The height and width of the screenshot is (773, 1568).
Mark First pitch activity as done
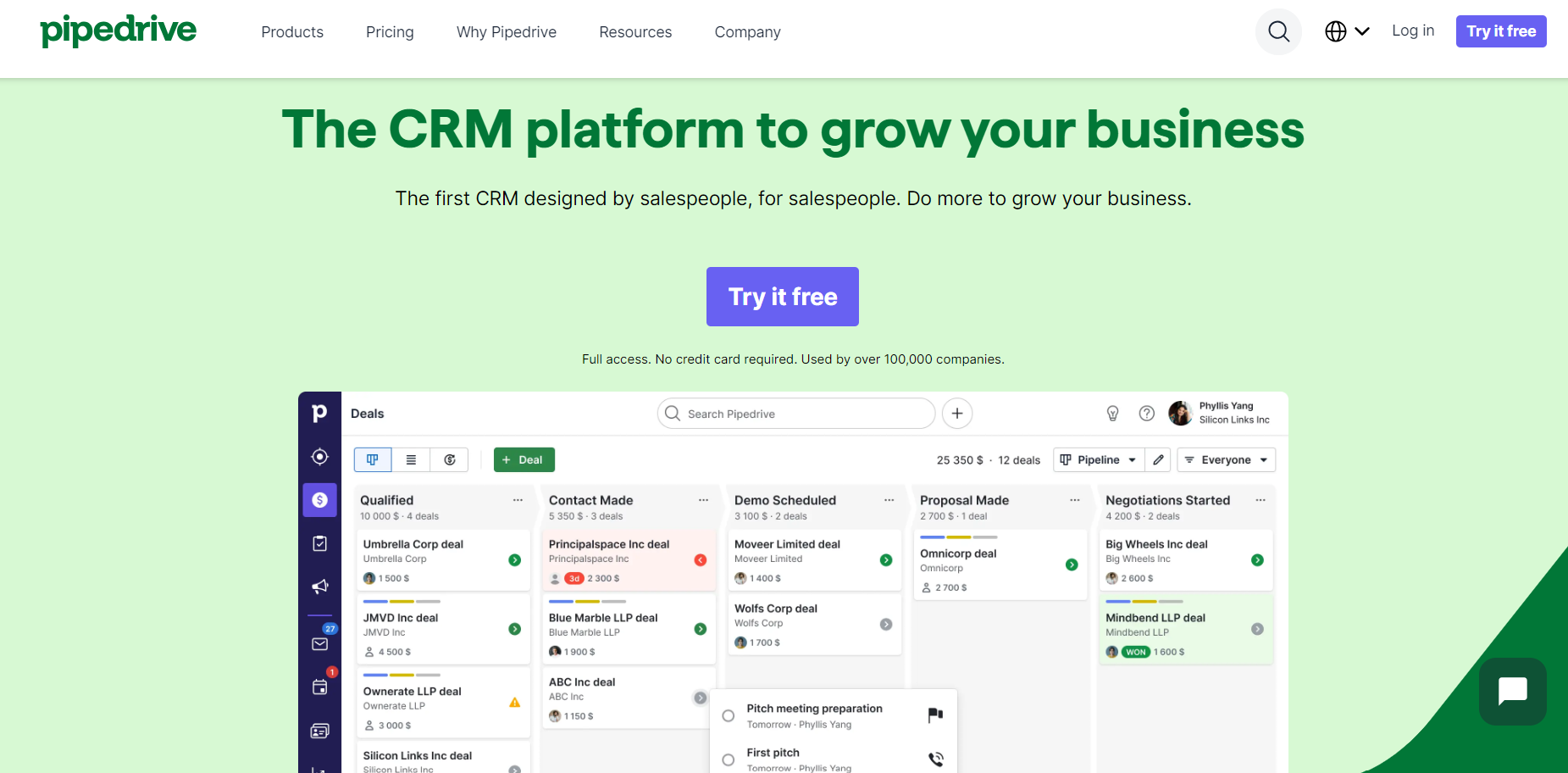[x=728, y=760]
